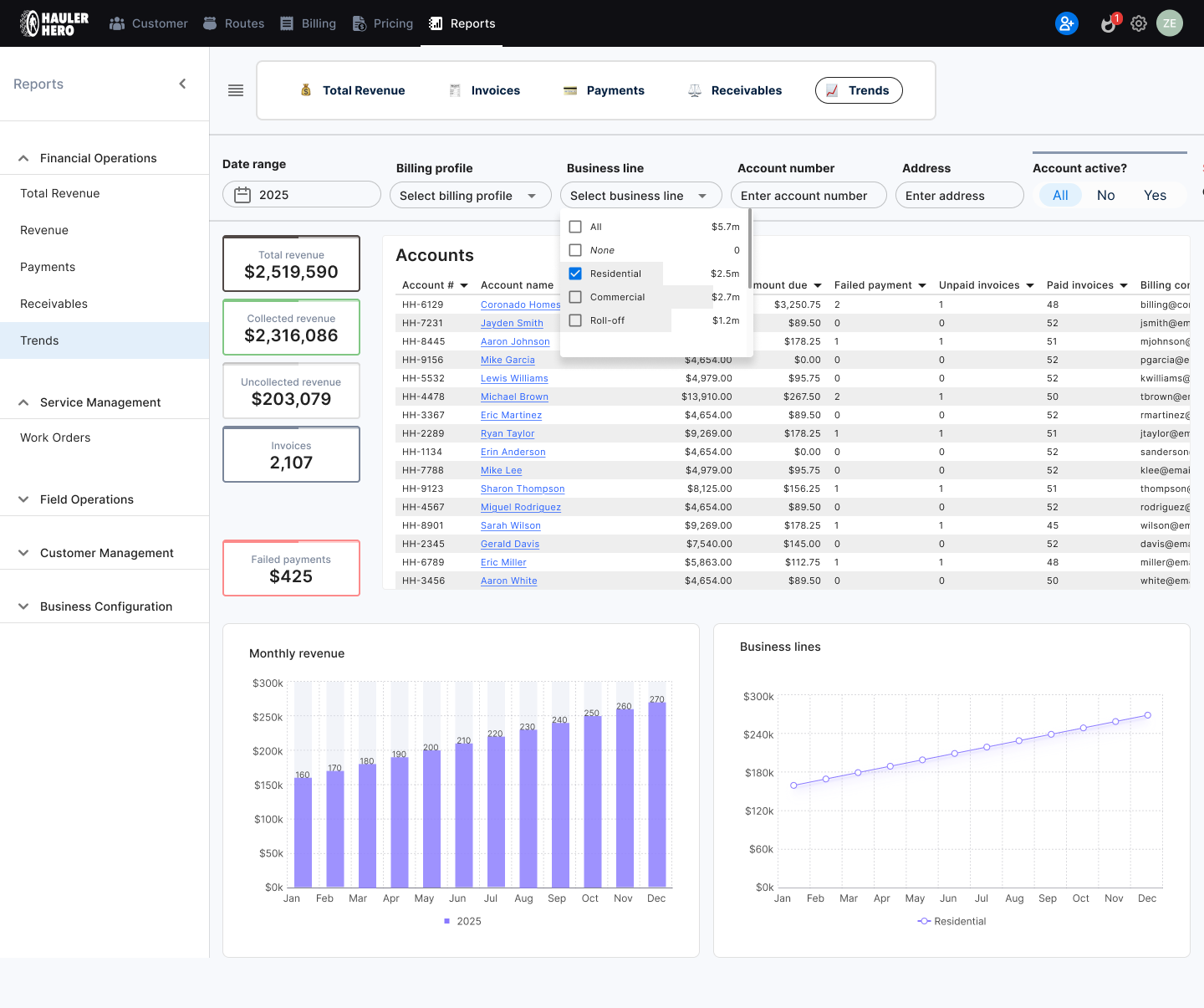Uncheck the Residential business line checkbox

click(x=575, y=274)
